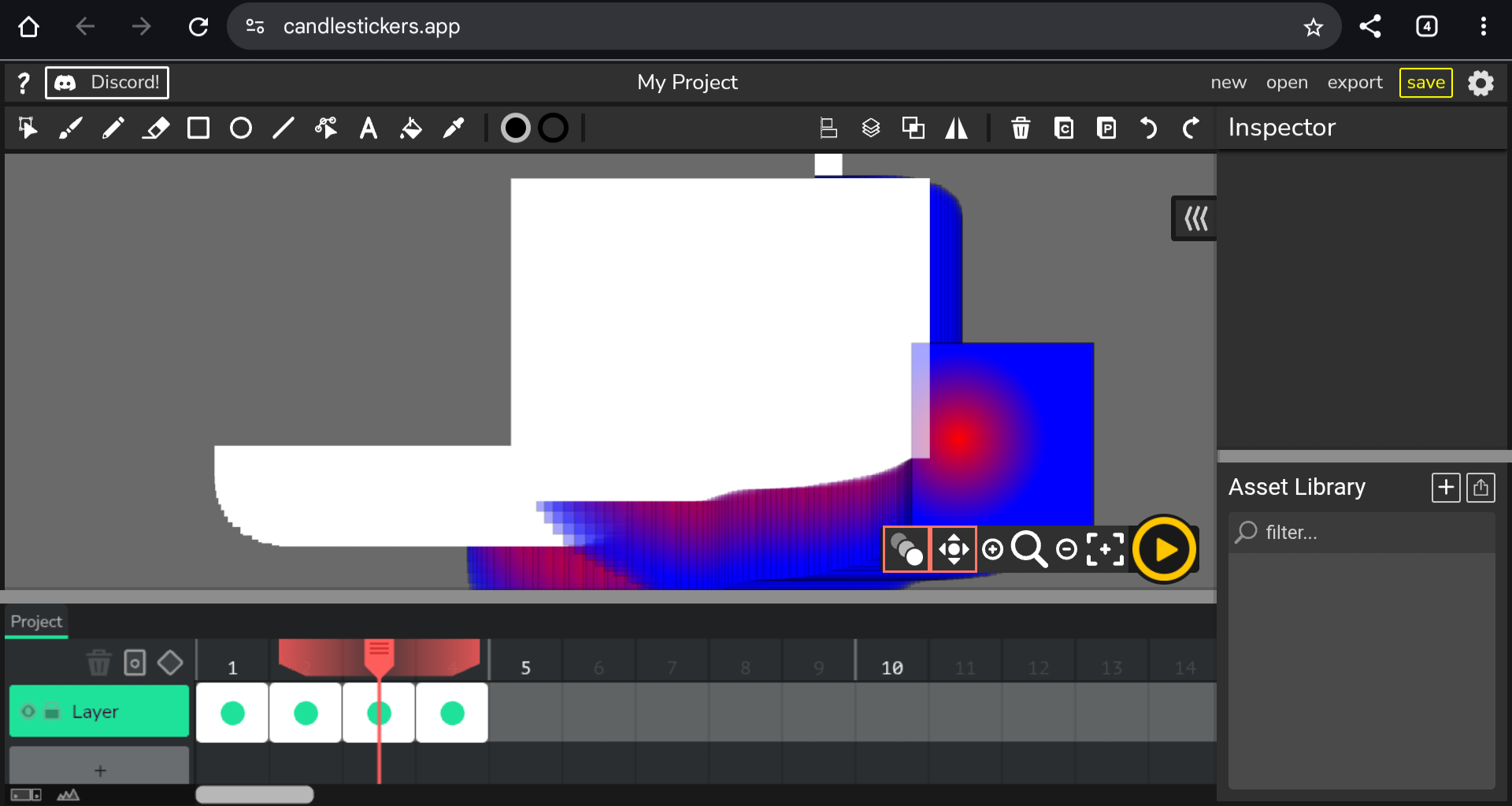Click the Undo arrow
Screen dimensions: 1512x806
[x=1148, y=128]
